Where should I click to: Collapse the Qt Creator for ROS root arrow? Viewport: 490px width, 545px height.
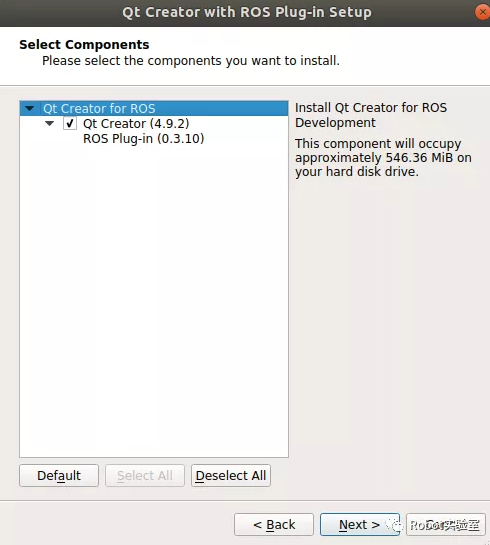(x=30, y=108)
